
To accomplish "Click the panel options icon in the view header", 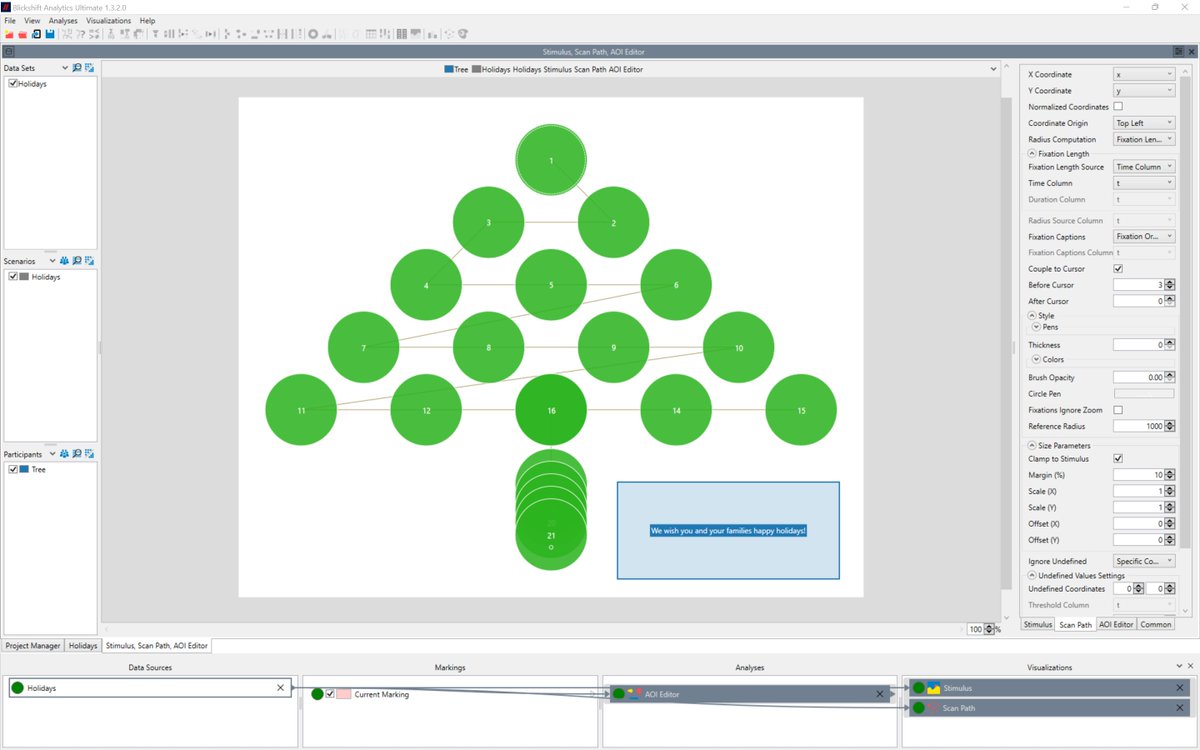I will [x=1179, y=51].
